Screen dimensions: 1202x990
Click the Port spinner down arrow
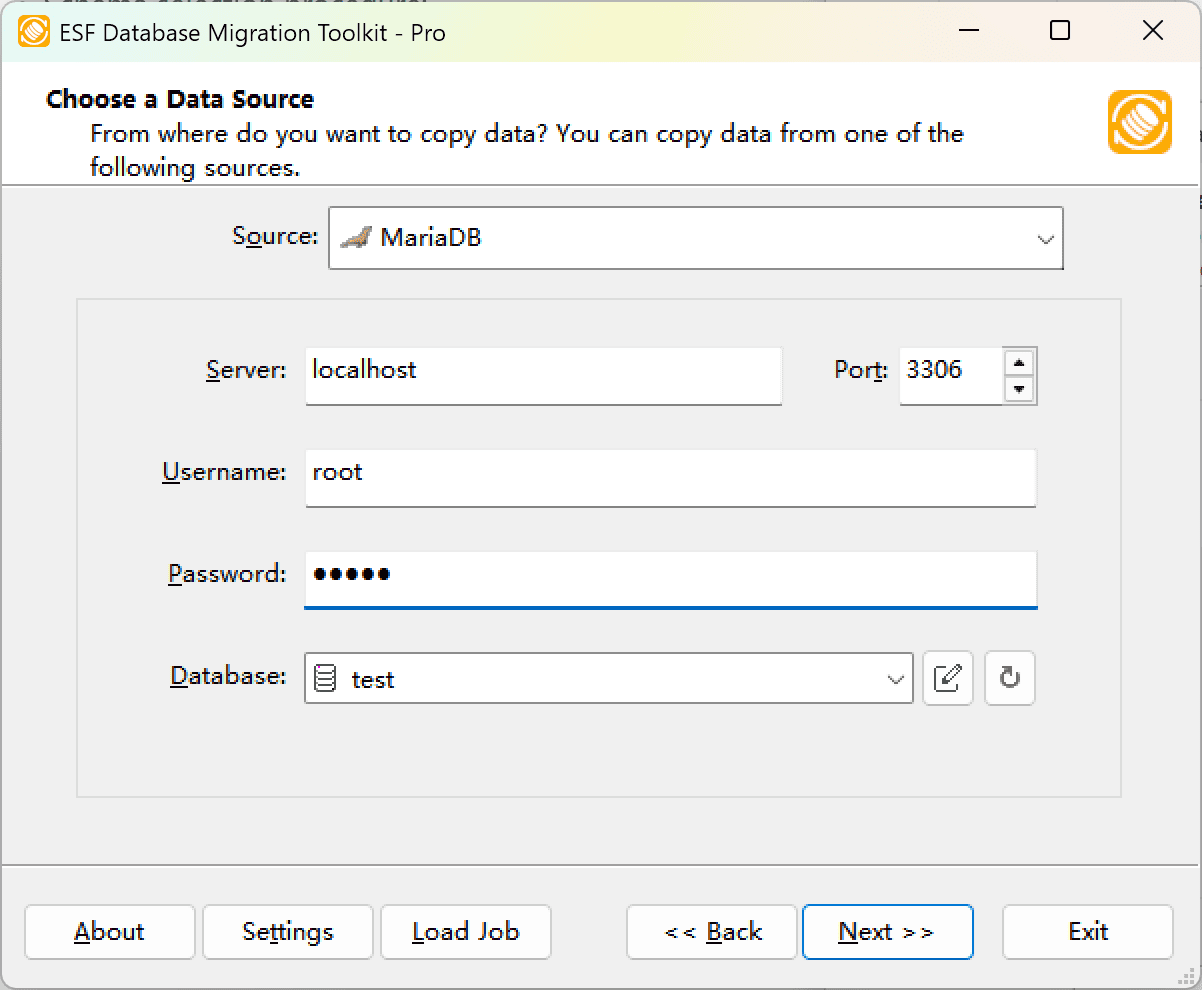pos(1020,388)
